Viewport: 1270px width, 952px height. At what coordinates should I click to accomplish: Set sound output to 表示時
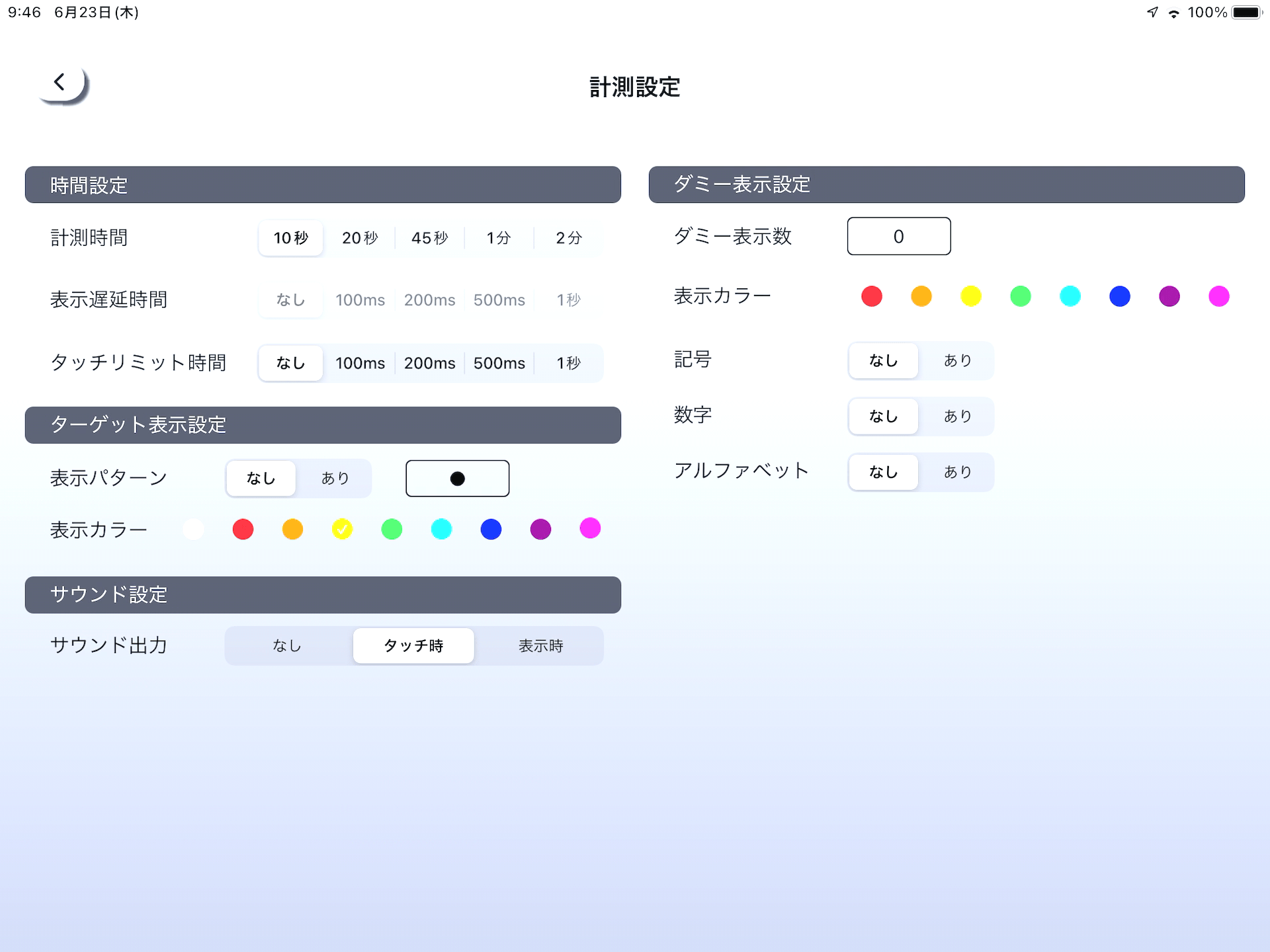[x=540, y=646]
